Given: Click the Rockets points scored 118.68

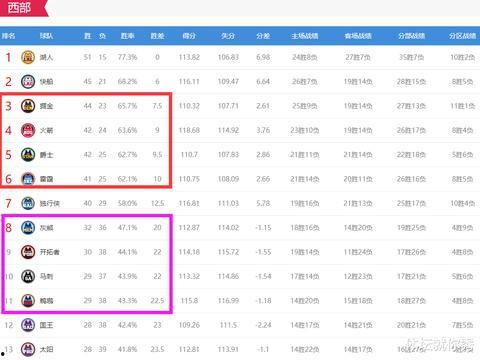Looking at the screenshot, I should 189,130.
